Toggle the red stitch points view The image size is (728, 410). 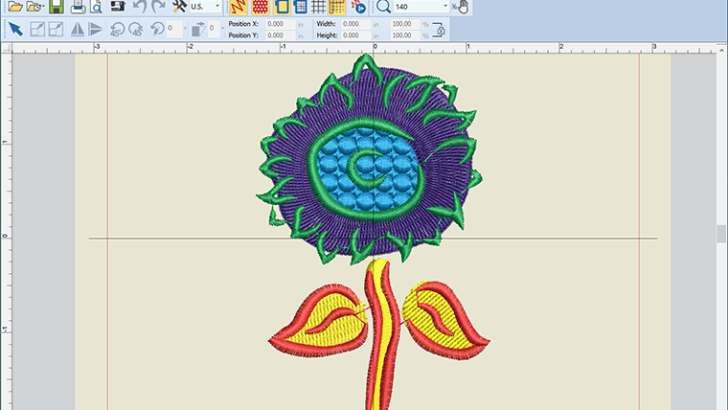[260, 7]
